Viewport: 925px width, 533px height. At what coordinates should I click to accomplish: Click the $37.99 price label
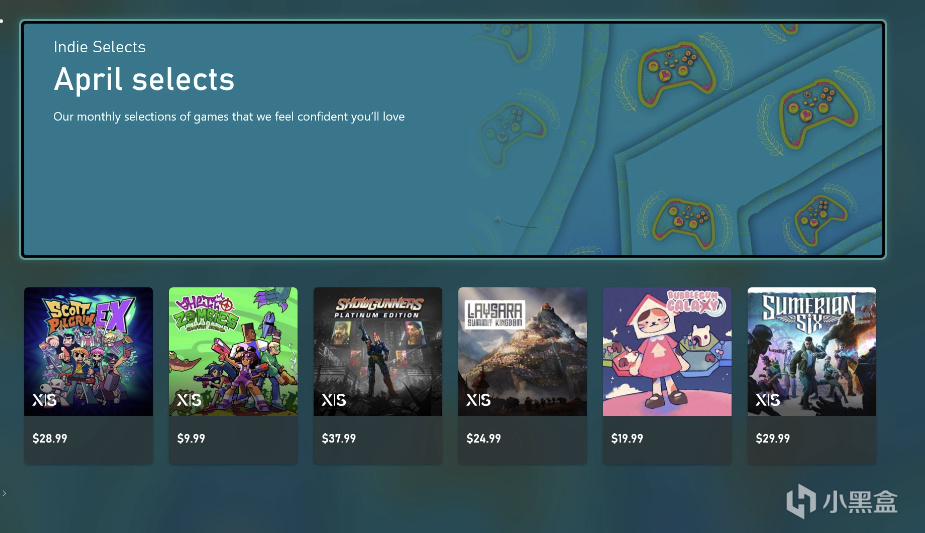tap(339, 439)
